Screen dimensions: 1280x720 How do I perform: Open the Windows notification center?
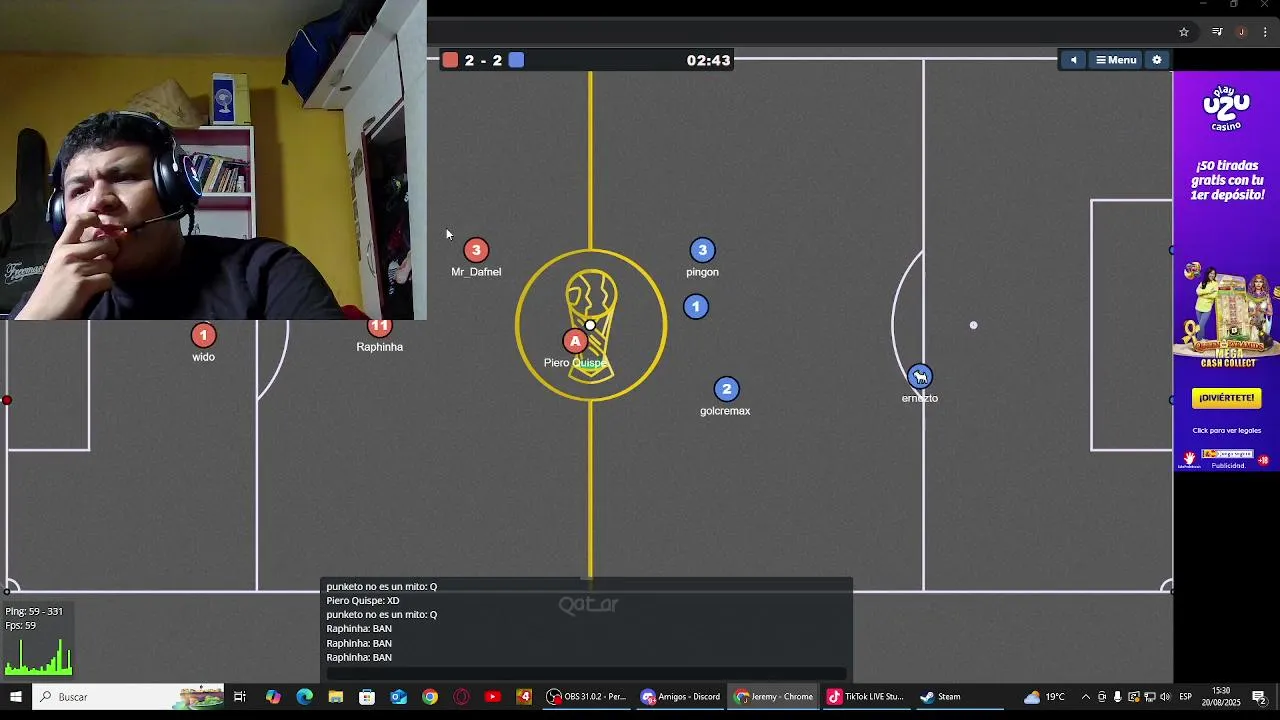click(1260, 697)
